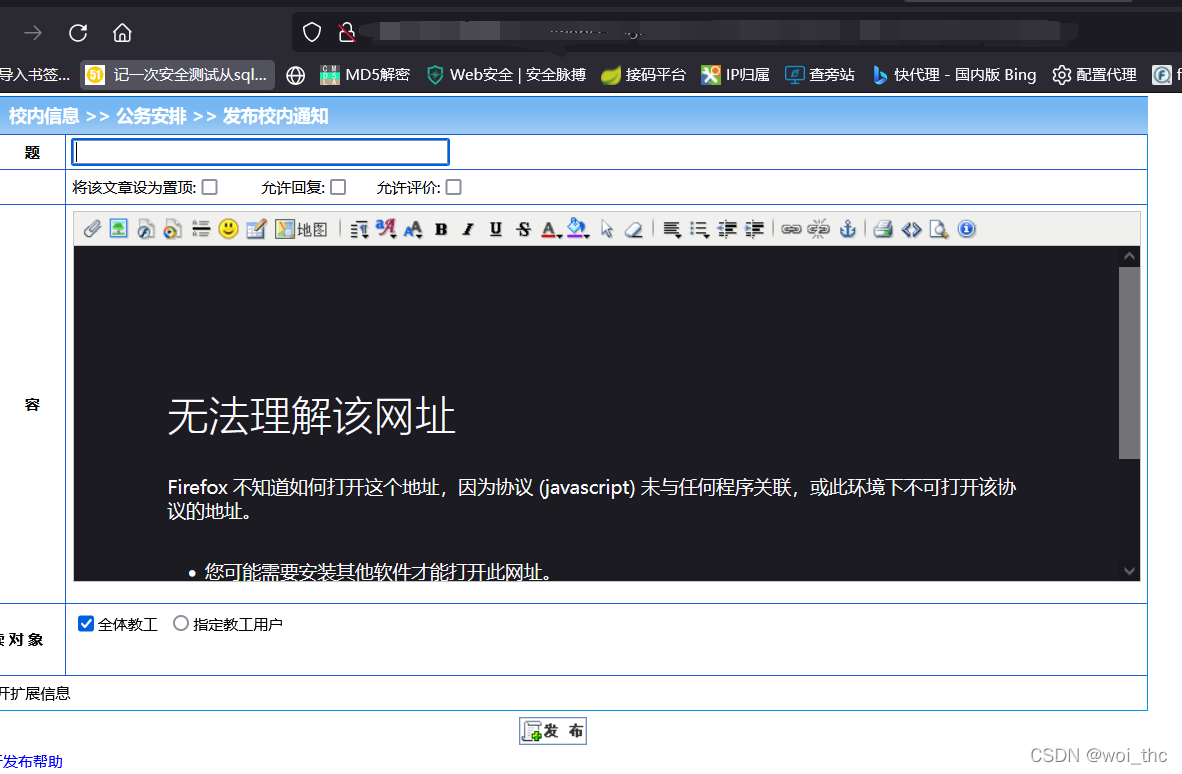Open the 记一次安全测试从sql bookmark
This screenshot has width=1182, height=774.
[x=178, y=75]
